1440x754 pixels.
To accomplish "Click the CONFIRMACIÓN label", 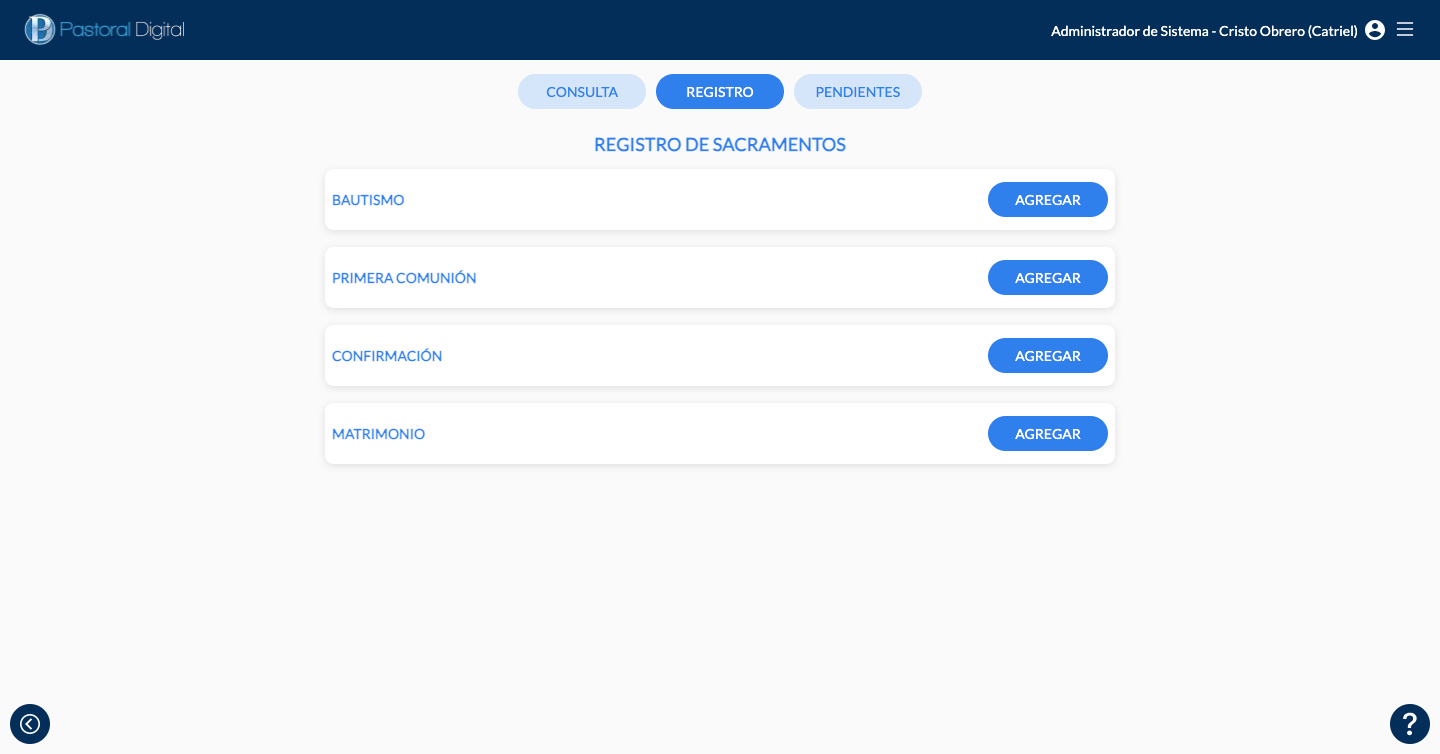I will (x=387, y=356).
